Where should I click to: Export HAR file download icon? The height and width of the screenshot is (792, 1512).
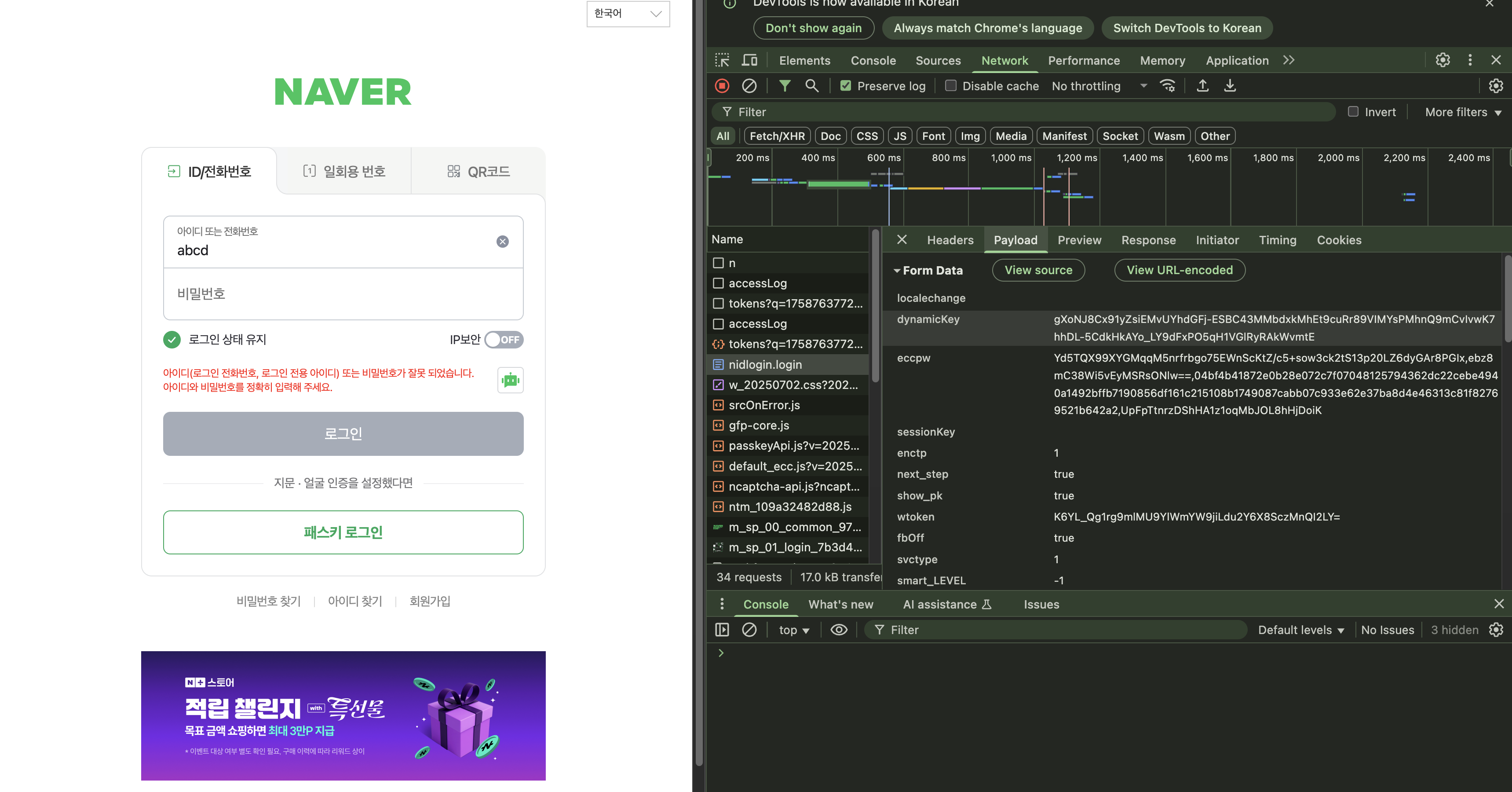(1230, 86)
